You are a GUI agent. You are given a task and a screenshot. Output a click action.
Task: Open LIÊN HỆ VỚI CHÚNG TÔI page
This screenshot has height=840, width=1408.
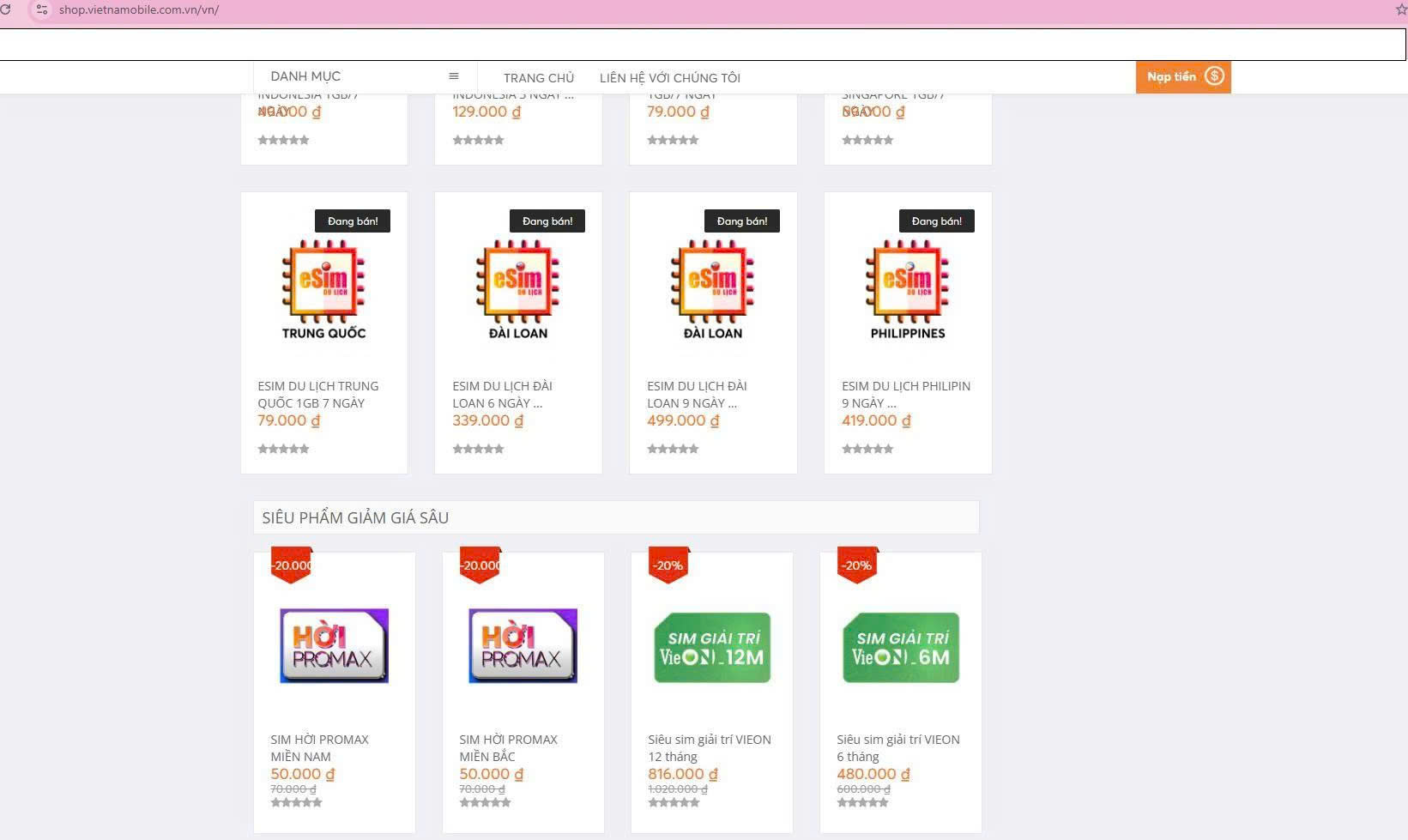point(670,78)
